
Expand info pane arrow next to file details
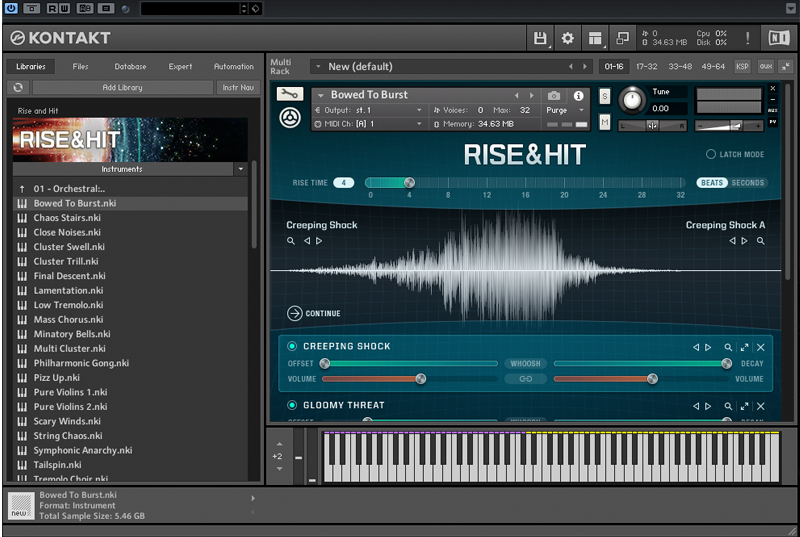coord(253,498)
